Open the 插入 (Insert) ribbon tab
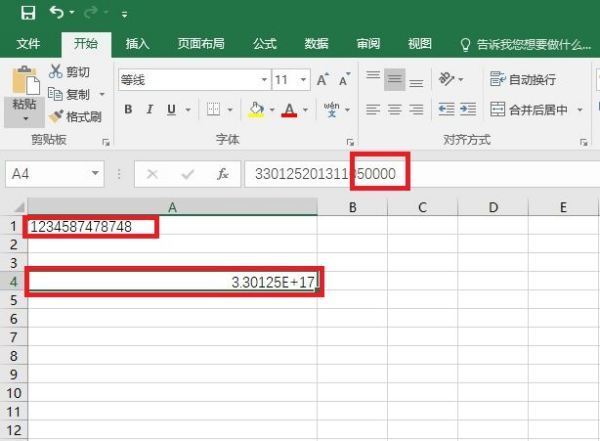This screenshot has height=441, width=600. pyautogui.click(x=137, y=44)
